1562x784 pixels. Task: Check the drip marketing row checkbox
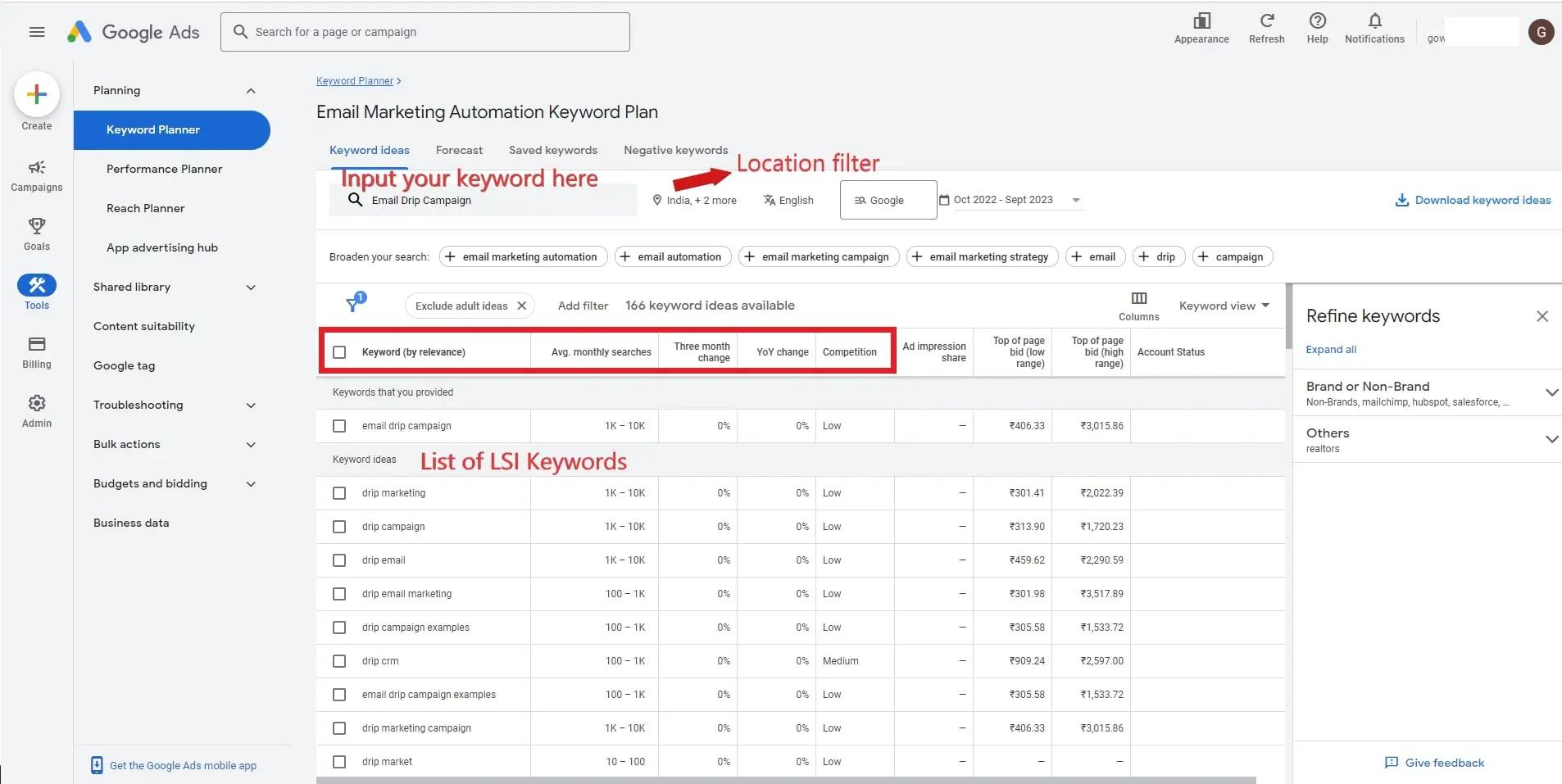tap(339, 492)
